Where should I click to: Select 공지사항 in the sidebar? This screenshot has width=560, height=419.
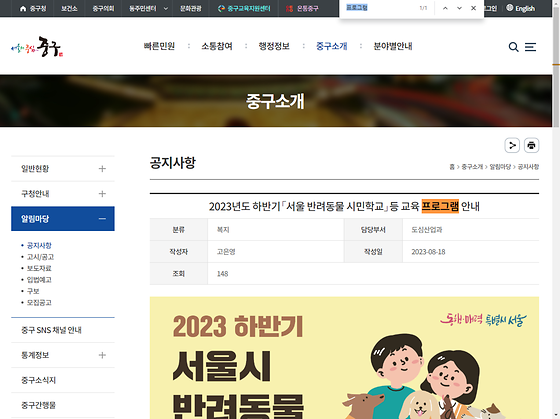pos(39,245)
